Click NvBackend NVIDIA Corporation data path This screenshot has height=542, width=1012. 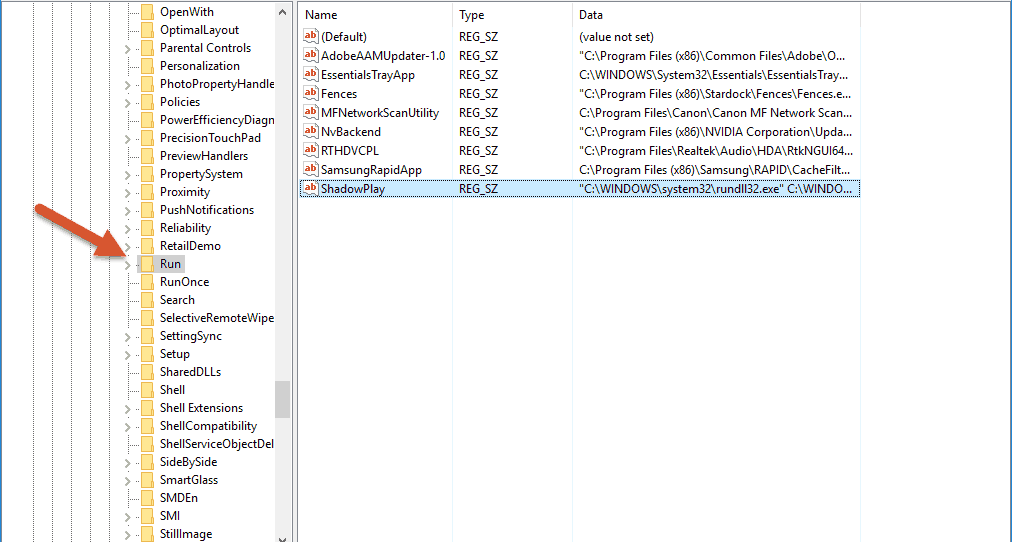716,132
